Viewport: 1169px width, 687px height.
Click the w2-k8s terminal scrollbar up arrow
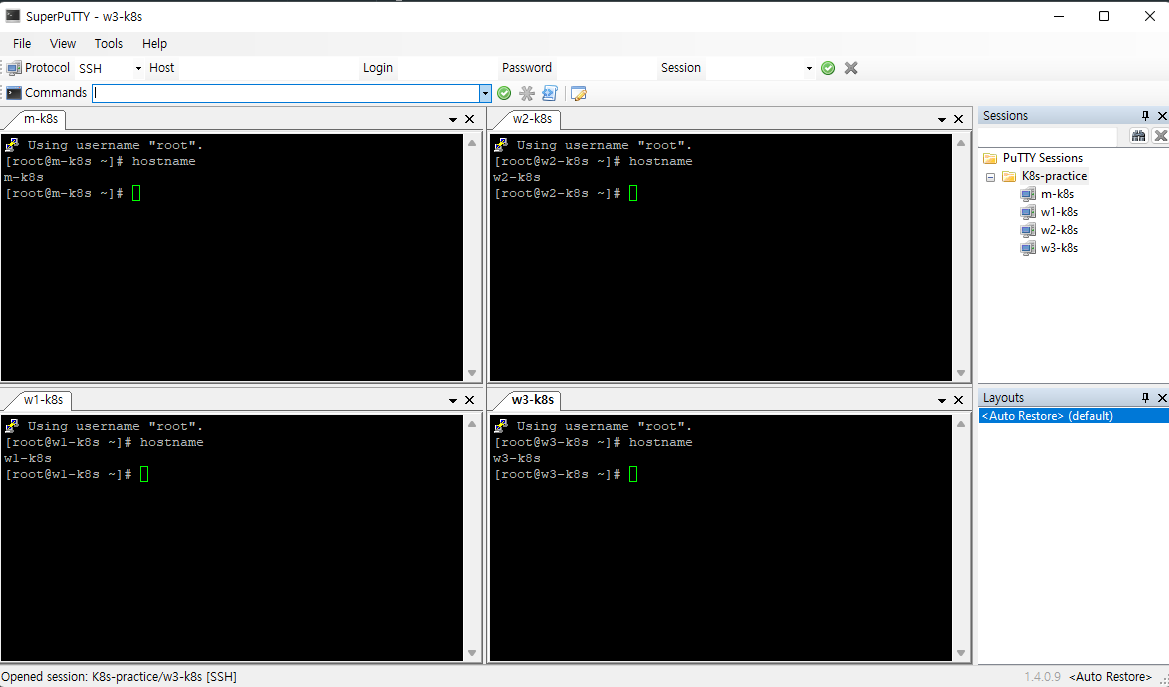961,143
